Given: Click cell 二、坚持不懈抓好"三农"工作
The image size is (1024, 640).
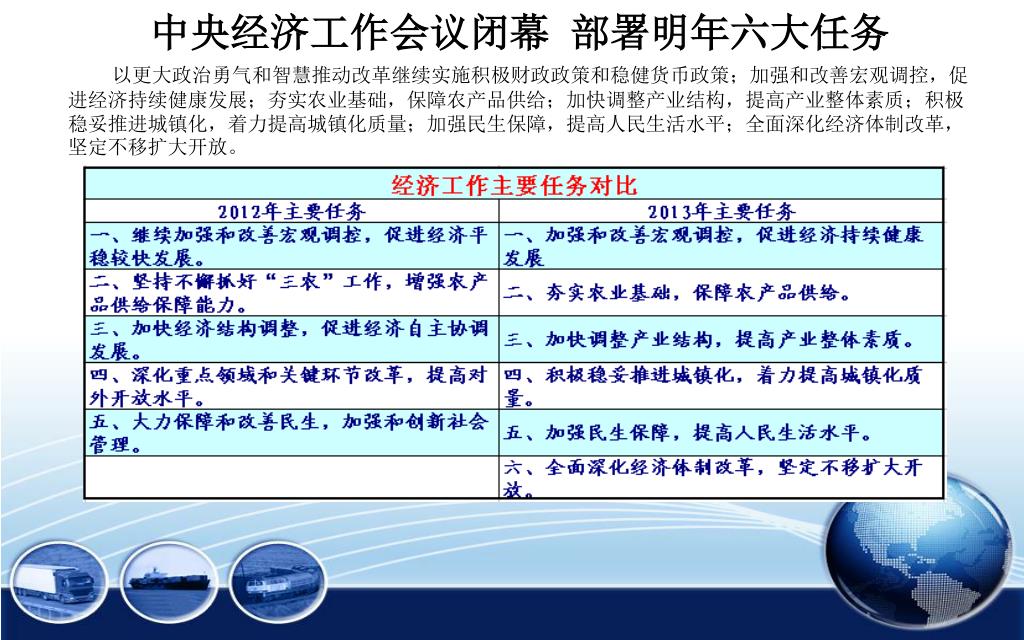Looking at the screenshot, I should (x=292, y=293).
